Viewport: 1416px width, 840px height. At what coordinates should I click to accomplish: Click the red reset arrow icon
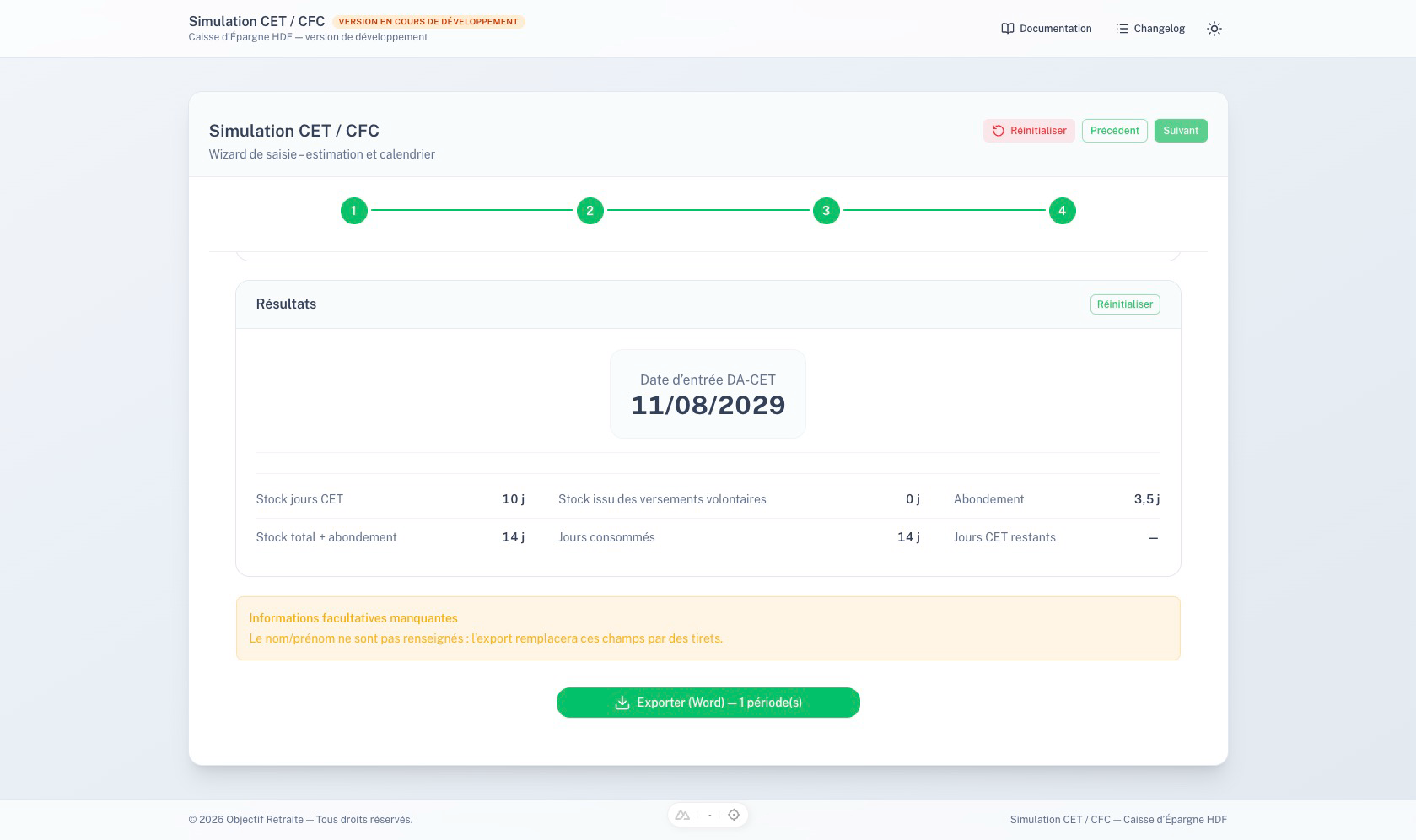click(998, 131)
